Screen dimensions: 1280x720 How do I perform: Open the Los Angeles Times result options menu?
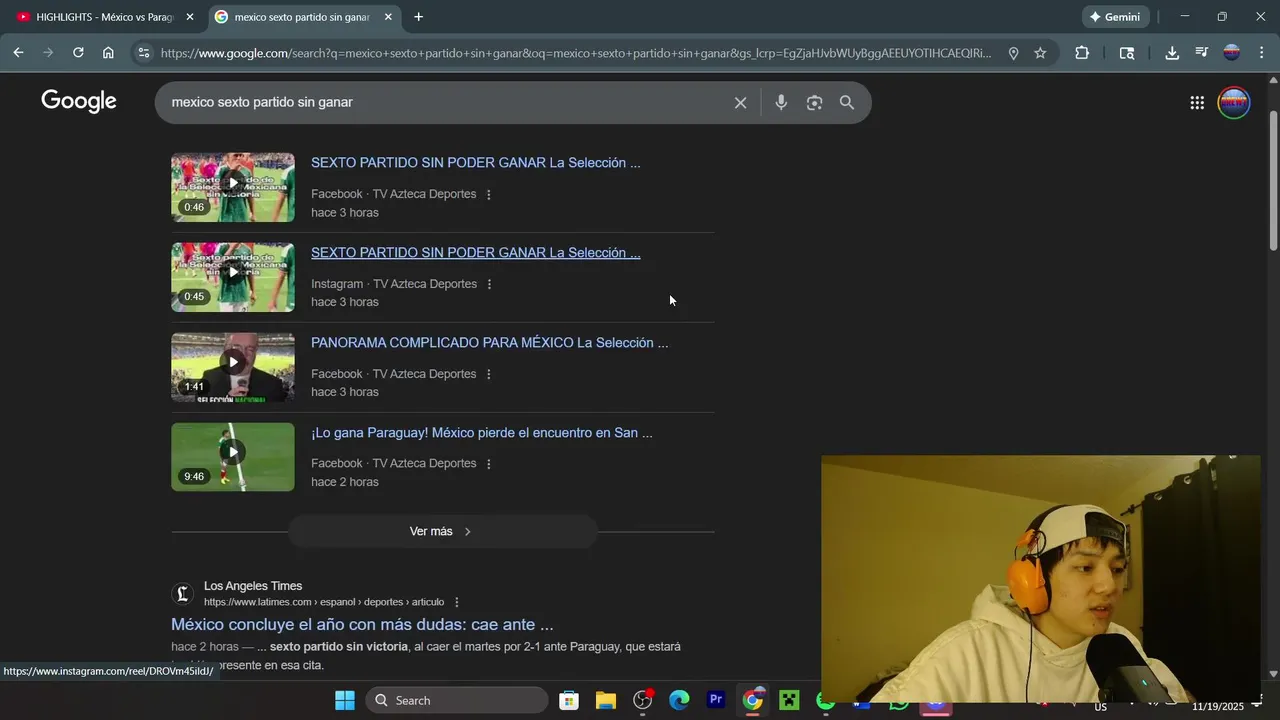point(457,602)
